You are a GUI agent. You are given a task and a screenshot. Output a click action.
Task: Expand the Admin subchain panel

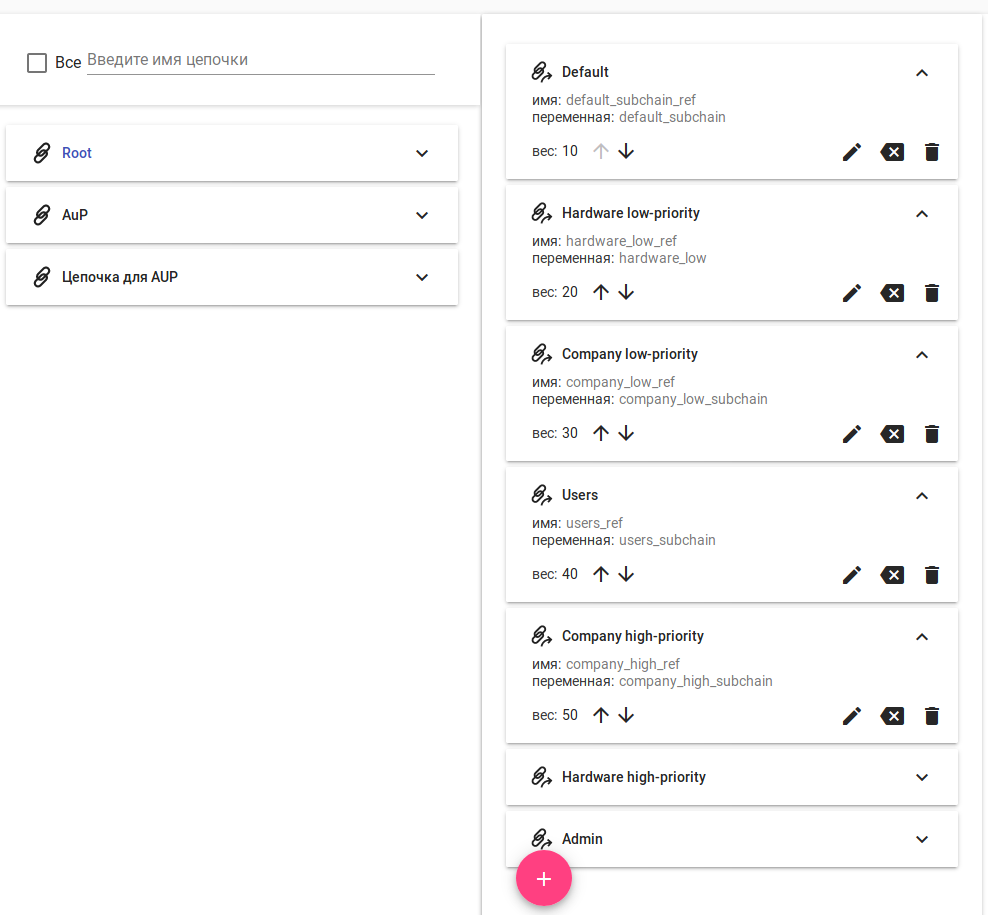point(922,839)
